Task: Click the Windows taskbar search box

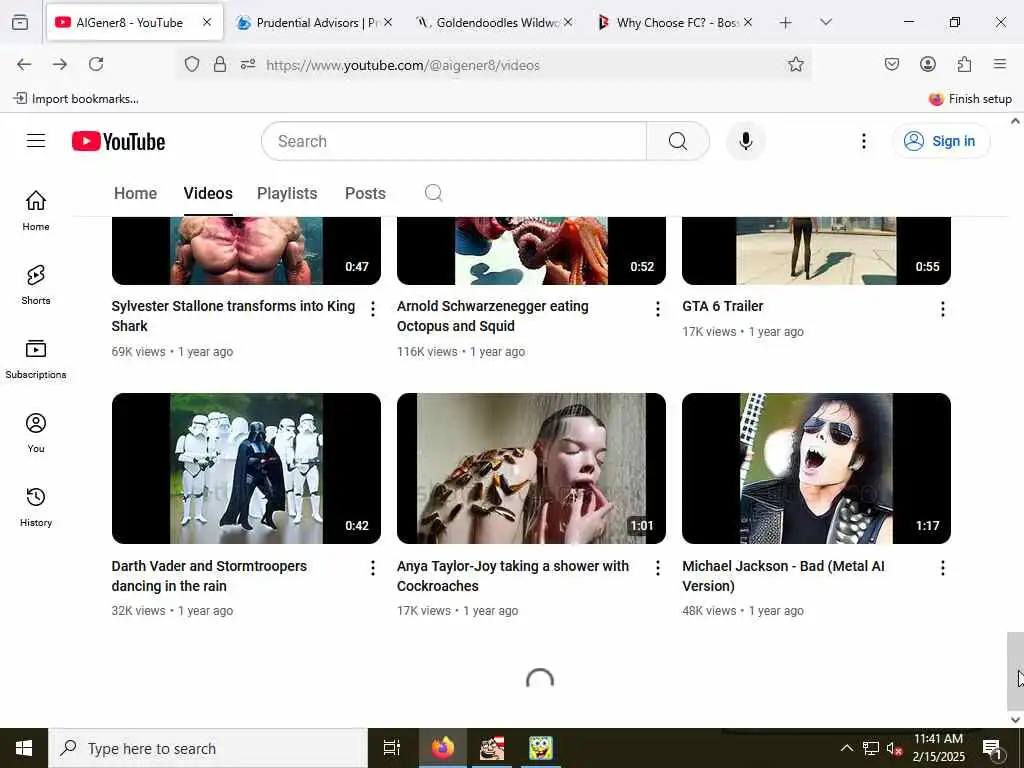Action: 208,748
